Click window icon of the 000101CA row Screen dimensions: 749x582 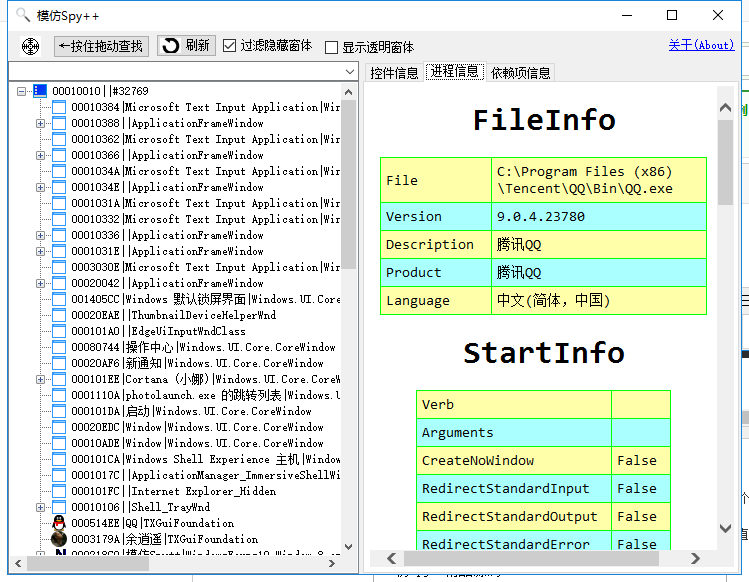tap(59, 459)
